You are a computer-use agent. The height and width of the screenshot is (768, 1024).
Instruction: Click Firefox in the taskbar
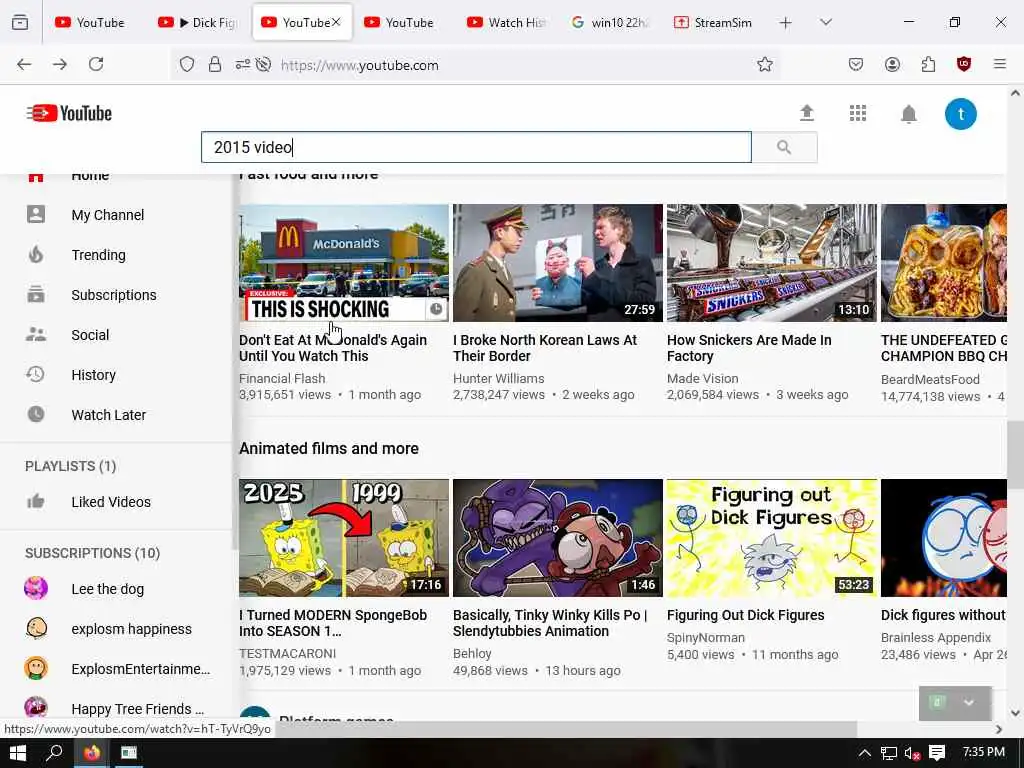coord(92,753)
